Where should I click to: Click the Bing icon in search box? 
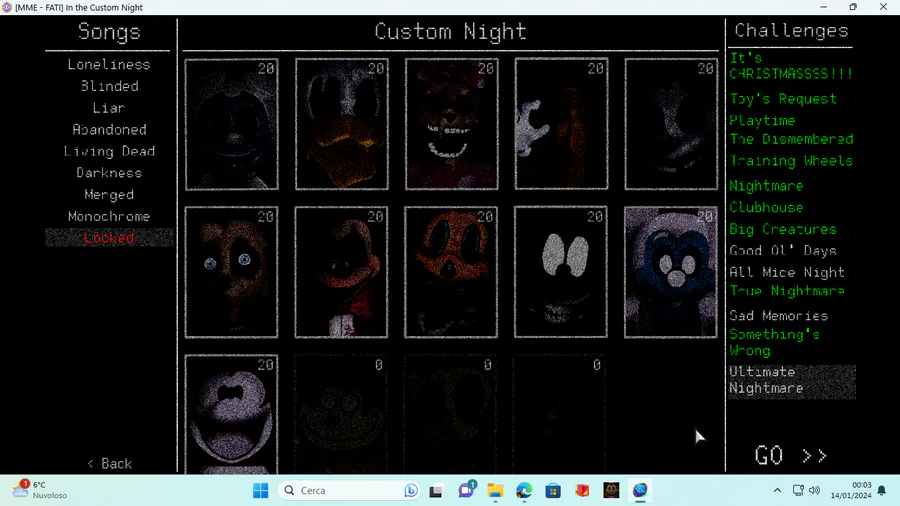point(411,491)
